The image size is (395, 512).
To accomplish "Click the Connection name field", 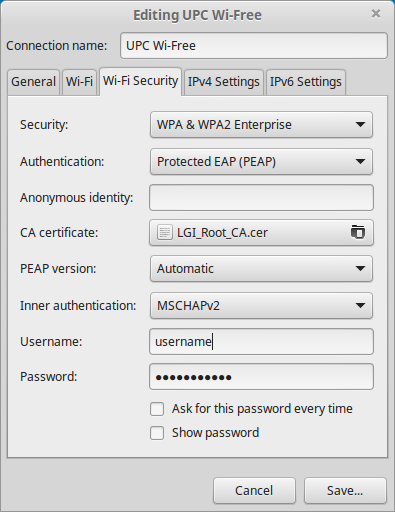I will coord(254,46).
